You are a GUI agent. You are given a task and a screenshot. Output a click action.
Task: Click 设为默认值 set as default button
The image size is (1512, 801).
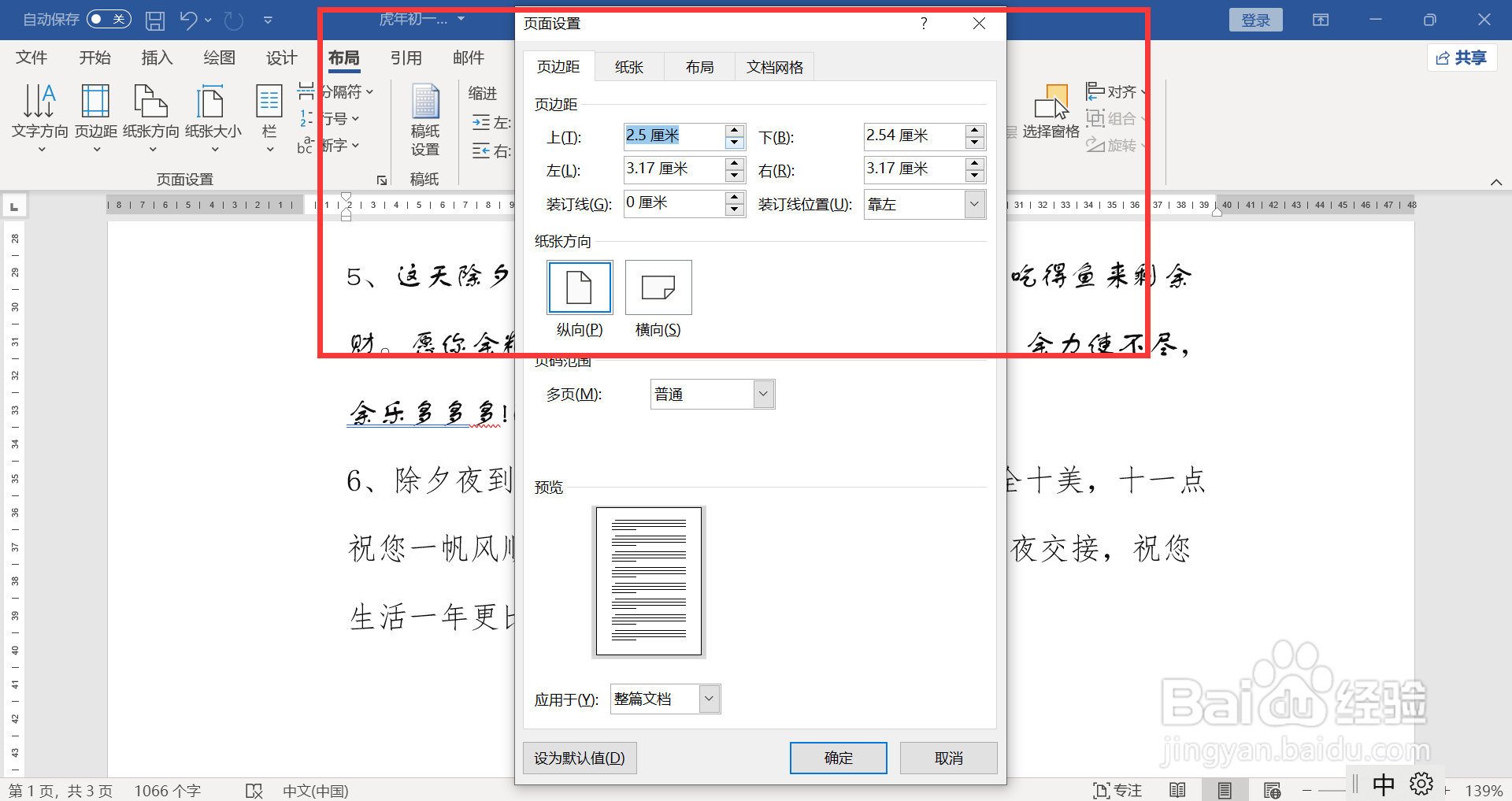click(580, 757)
